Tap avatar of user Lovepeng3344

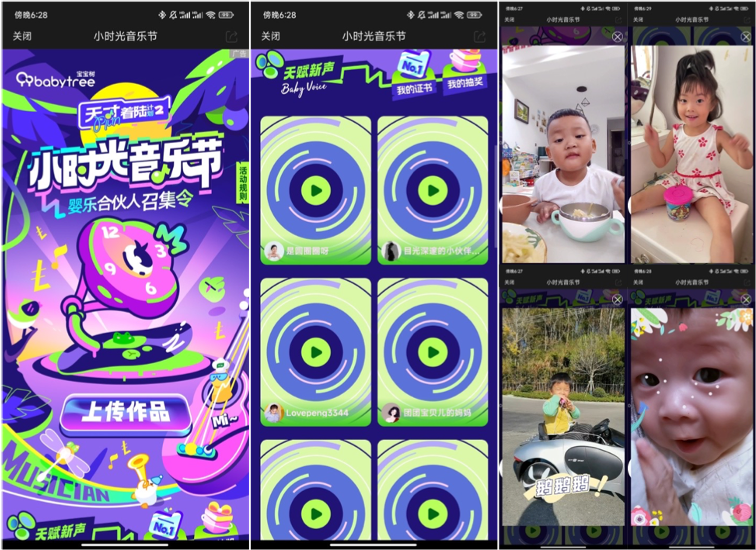pyautogui.click(x=274, y=413)
